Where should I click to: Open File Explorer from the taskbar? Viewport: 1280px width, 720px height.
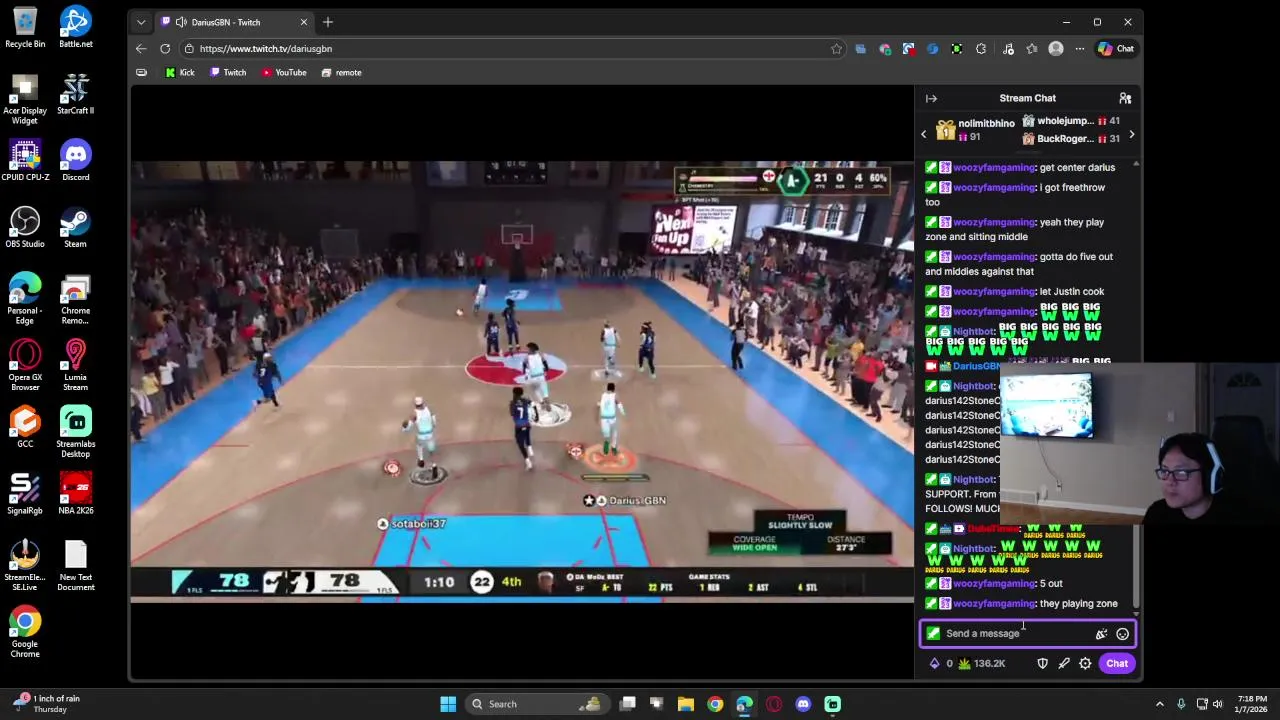point(686,704)
